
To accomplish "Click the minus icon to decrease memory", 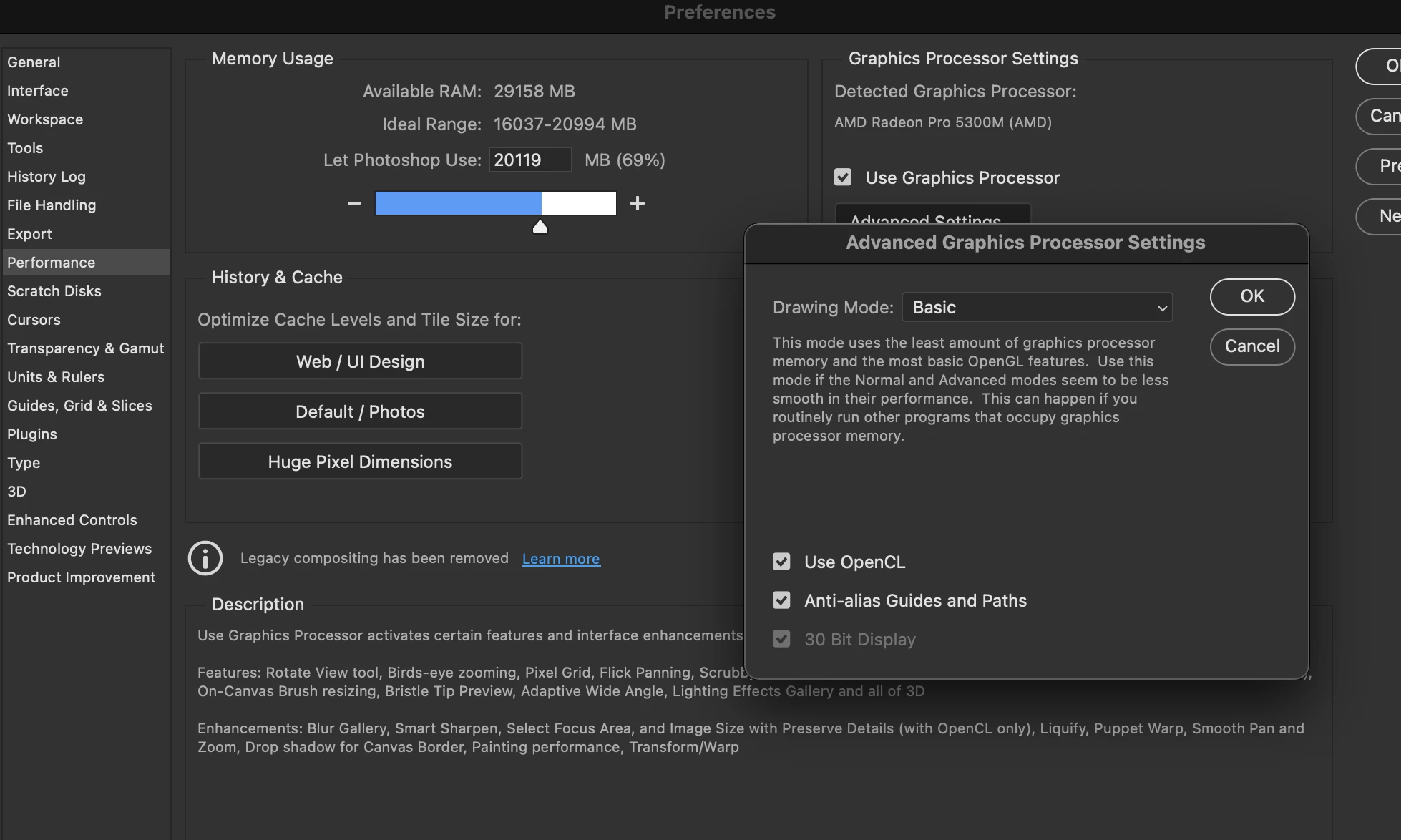I will pyautogui.click(x=353, y=203).
